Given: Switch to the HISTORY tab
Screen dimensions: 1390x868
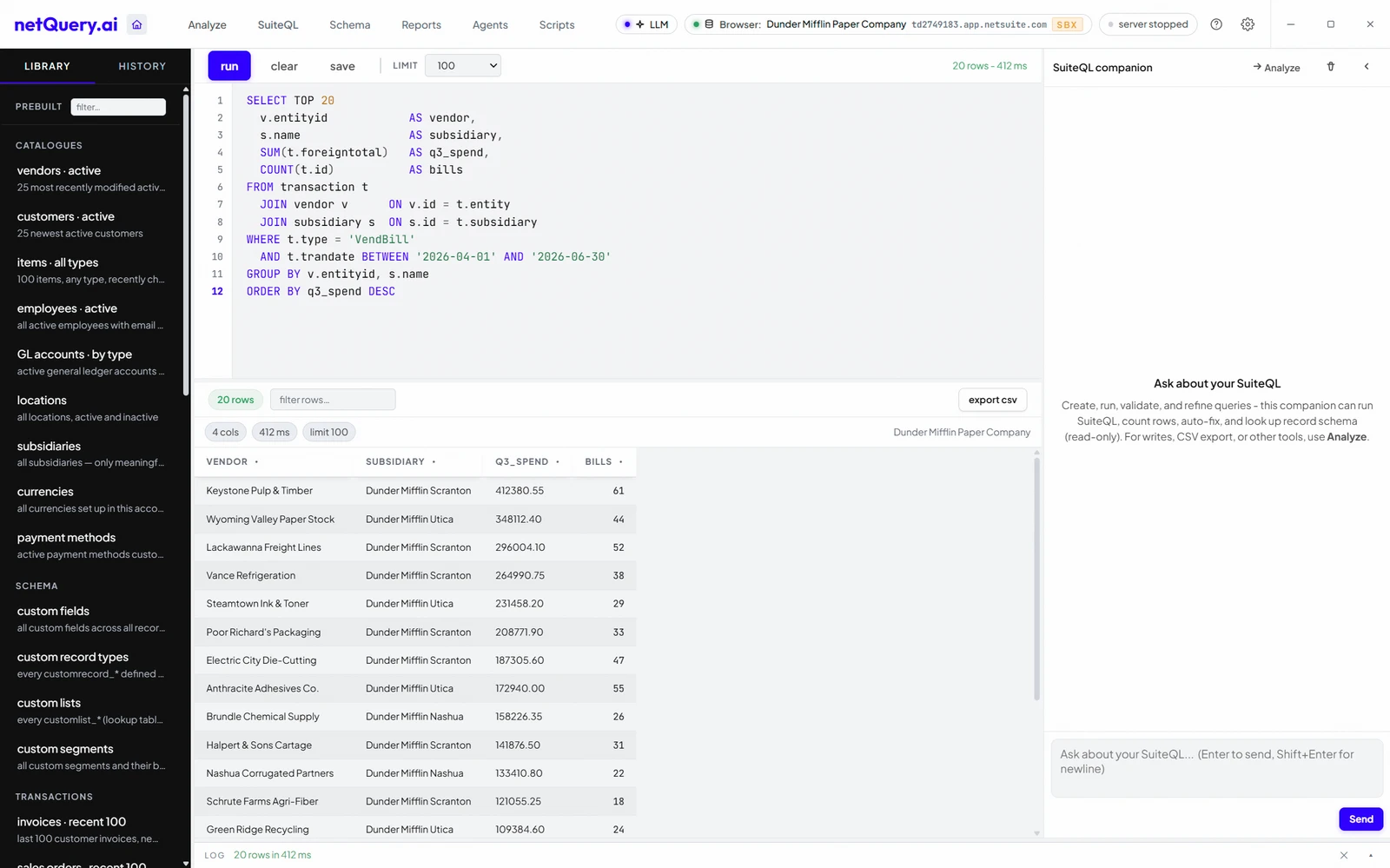Looking at the screenshot, I should [142, 66].
